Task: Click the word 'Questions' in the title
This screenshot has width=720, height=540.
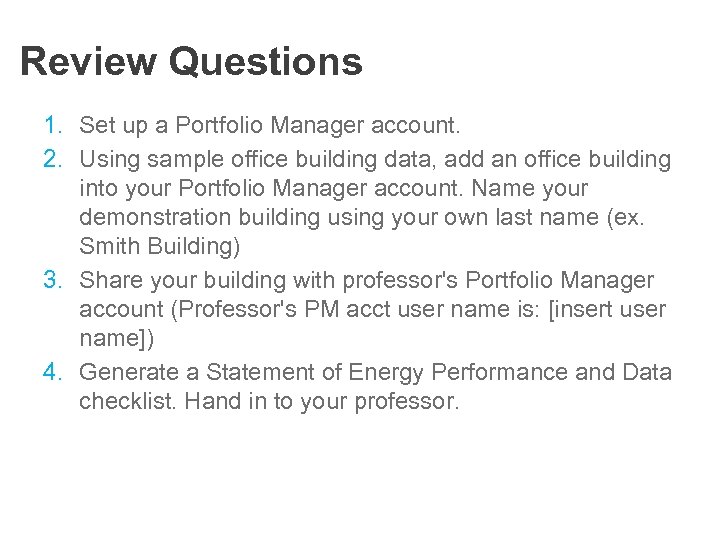Action: [x=265, y=62]
